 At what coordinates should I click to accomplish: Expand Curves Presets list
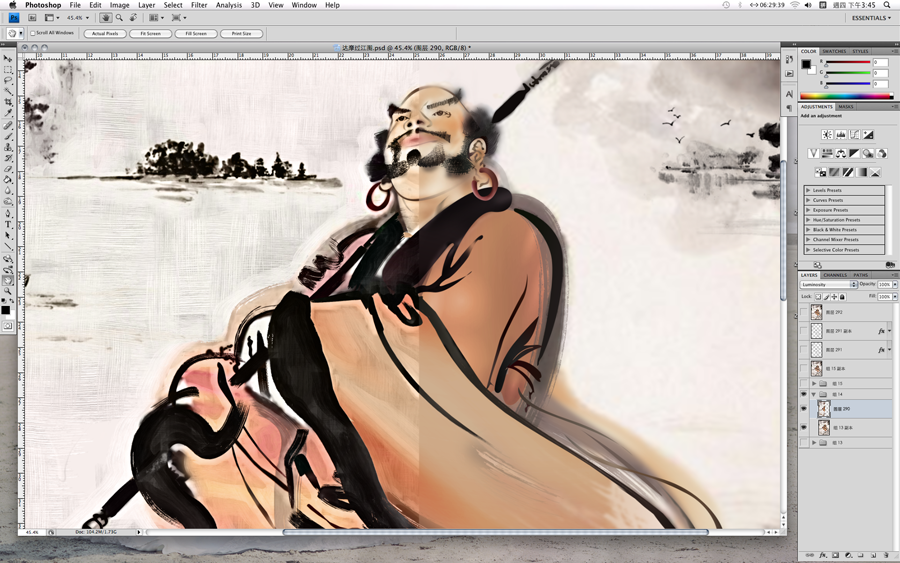[808, 200]
